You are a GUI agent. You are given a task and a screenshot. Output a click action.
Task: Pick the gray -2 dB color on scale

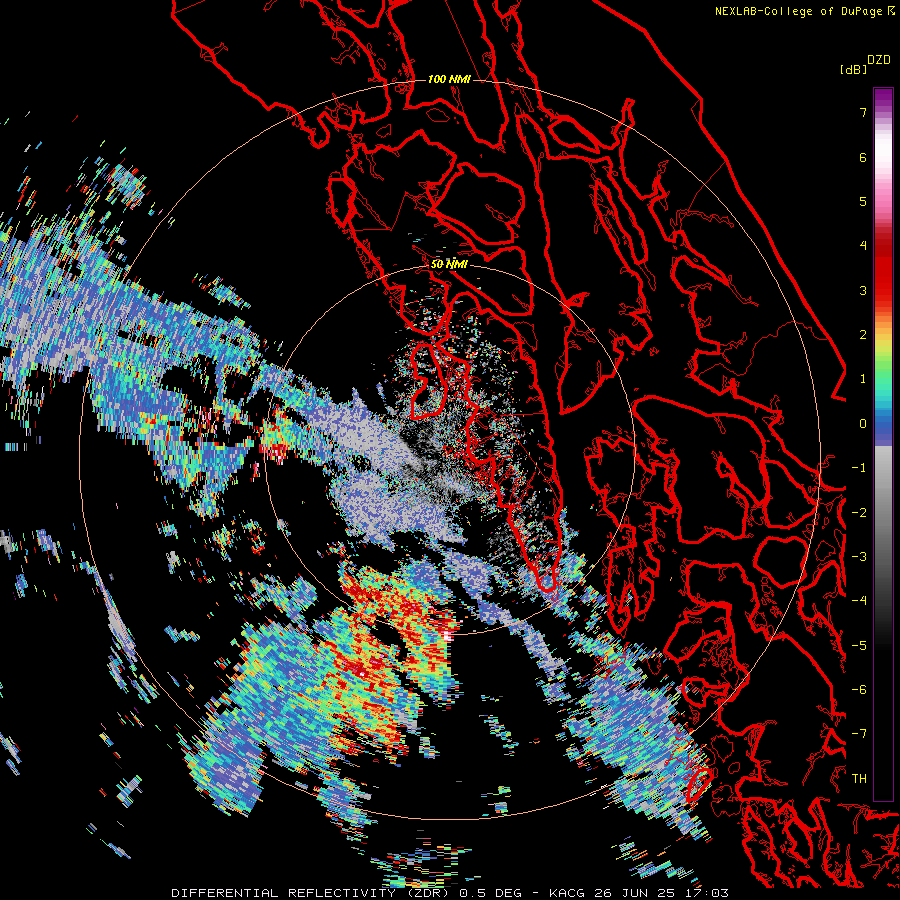click(x=883, y=513)
